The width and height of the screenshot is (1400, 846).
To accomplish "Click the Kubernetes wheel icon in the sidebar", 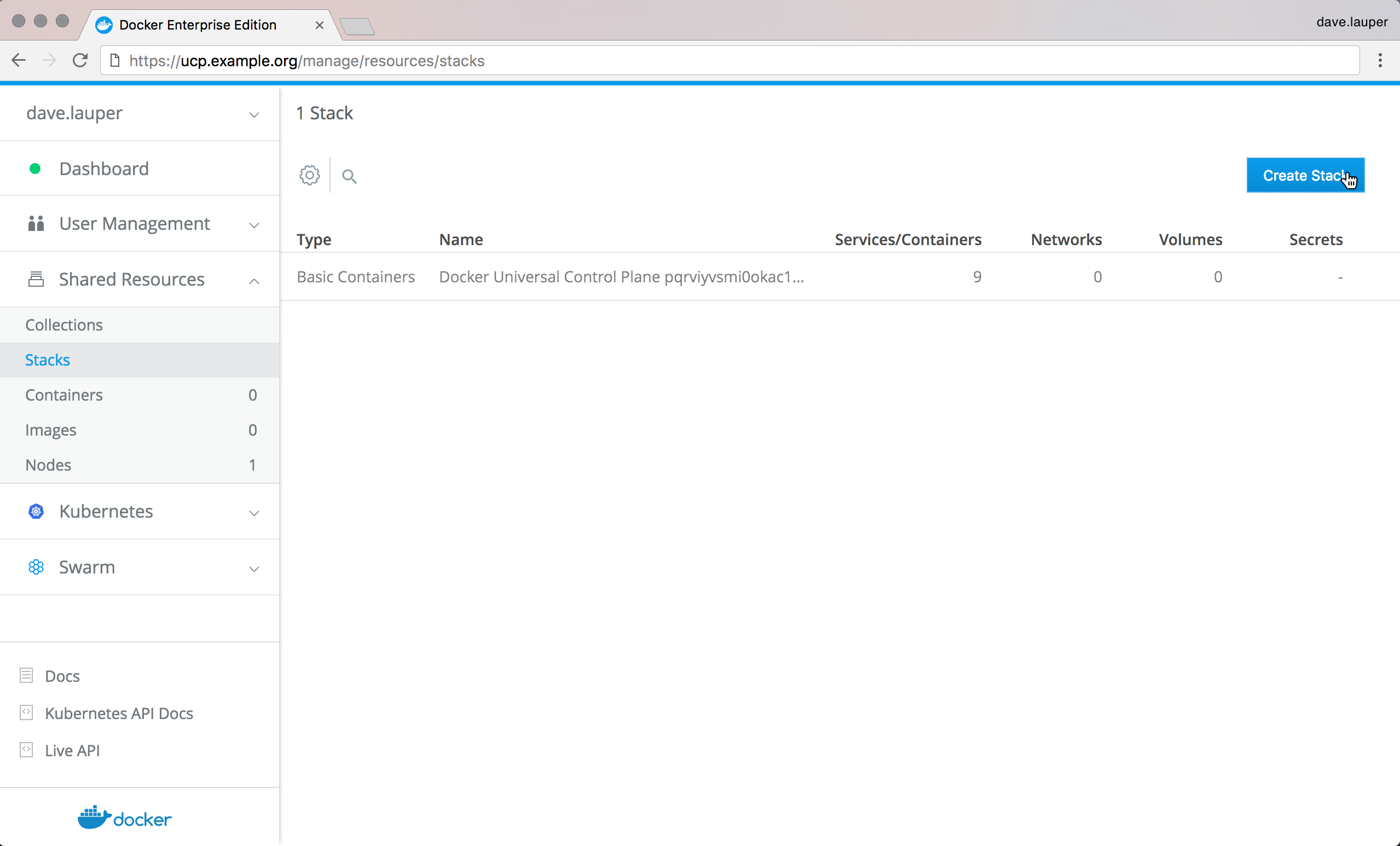I will [x=36, y=511].
